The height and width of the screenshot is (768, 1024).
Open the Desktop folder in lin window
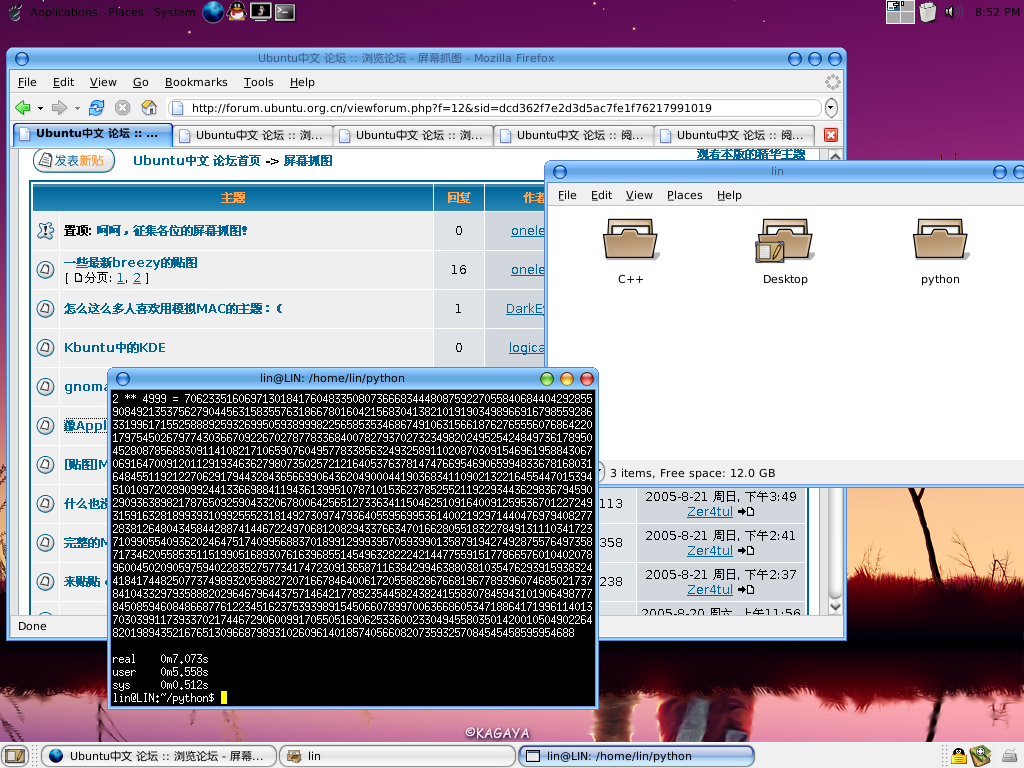[x=785, y=252]
